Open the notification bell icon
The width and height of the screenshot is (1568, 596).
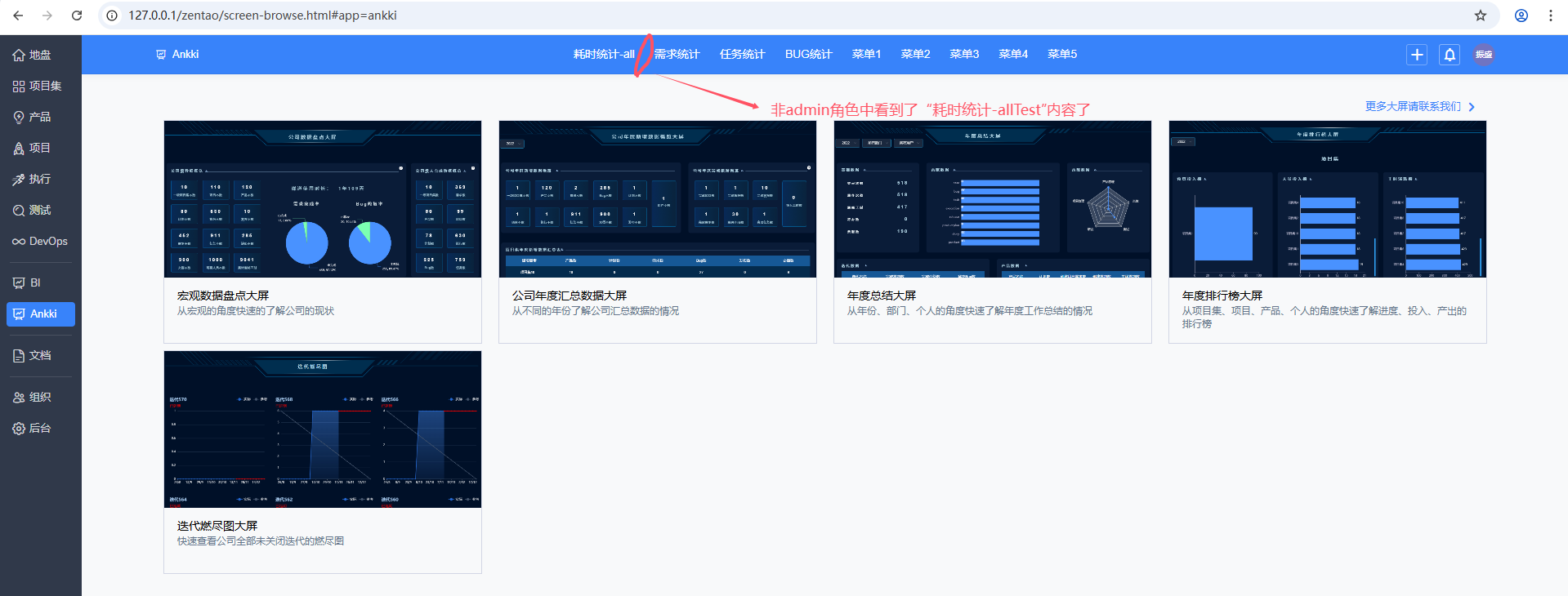(x=1450, y=55)
